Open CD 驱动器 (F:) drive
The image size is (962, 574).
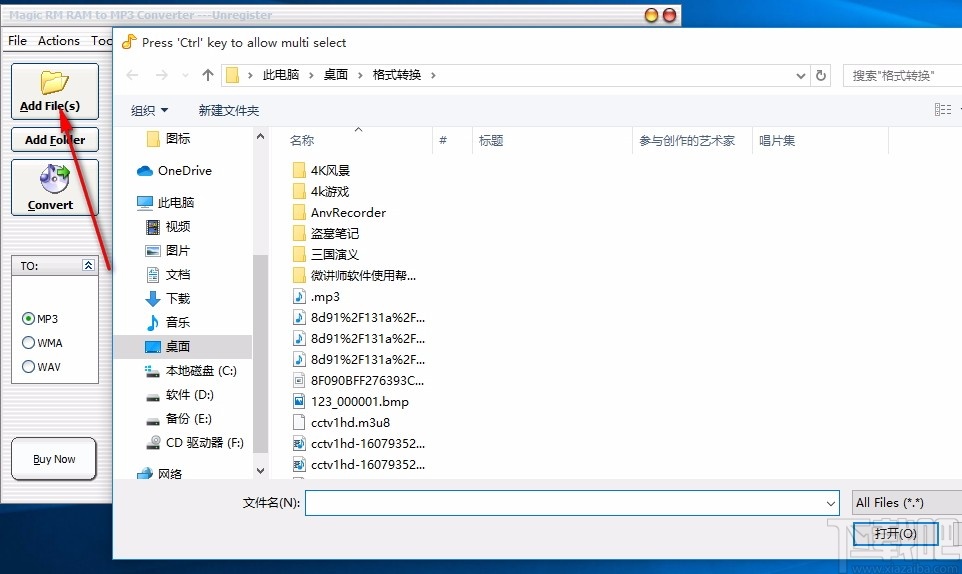(x=195, y=443)
